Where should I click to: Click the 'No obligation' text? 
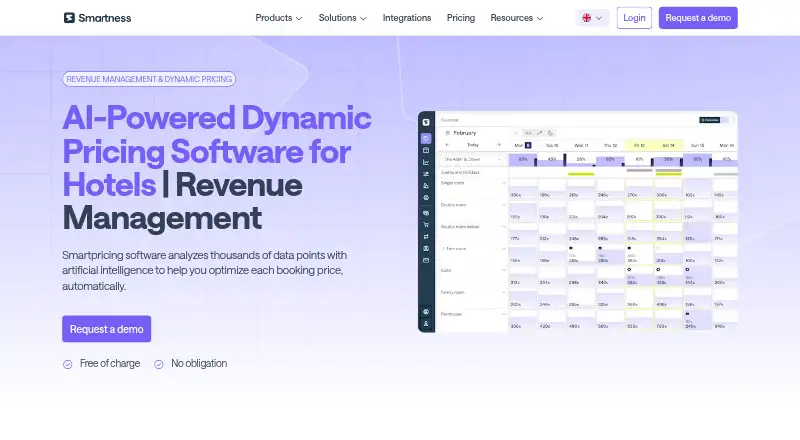199,363
